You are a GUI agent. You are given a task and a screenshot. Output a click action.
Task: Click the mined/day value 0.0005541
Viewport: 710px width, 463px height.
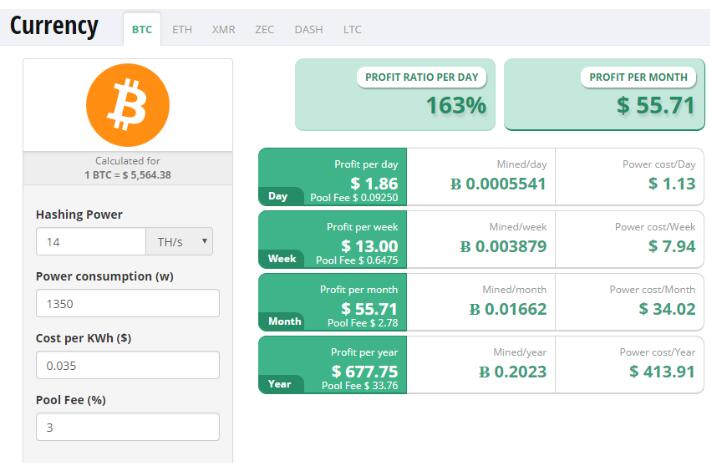tap(505, 184)
